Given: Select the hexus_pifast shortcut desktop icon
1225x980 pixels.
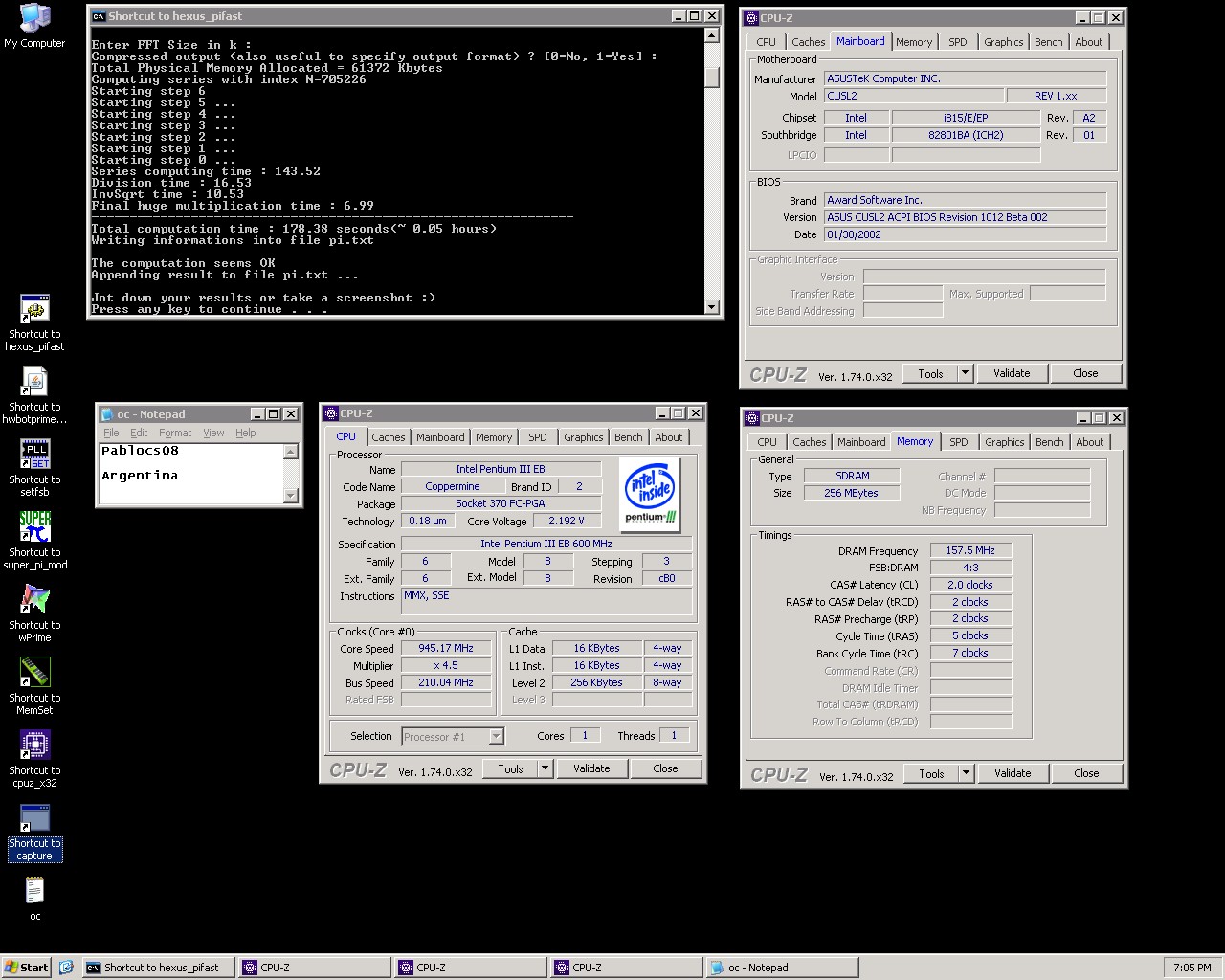Looking at the screenshot, I should click(34, 323).
